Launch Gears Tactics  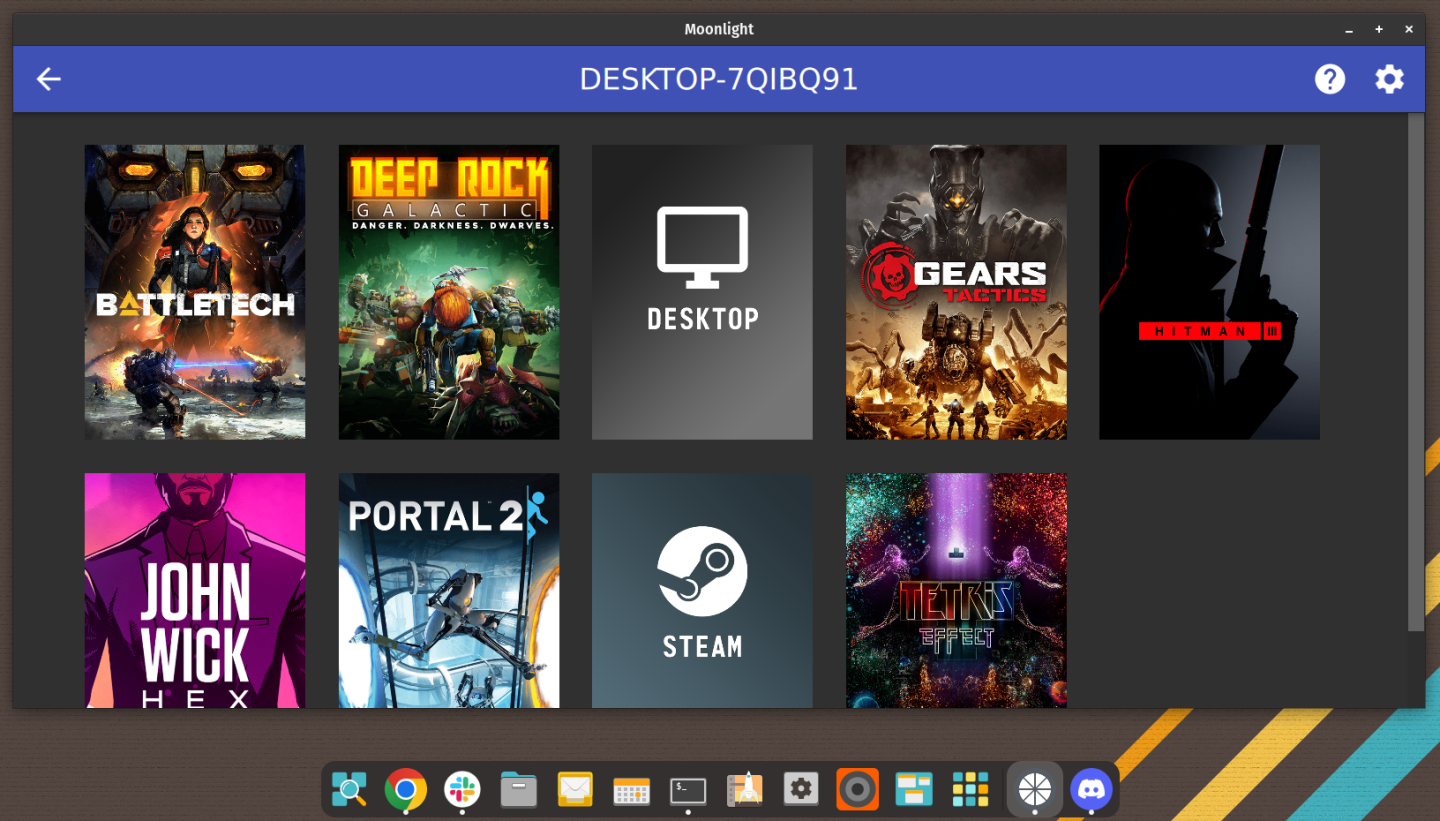click(956, 291)
